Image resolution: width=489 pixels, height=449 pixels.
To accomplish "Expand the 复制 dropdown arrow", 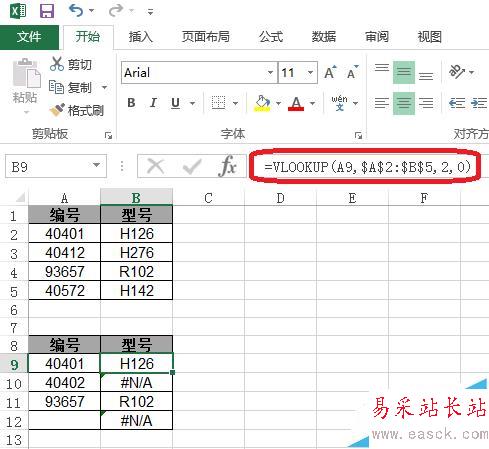I will [105, 88].
